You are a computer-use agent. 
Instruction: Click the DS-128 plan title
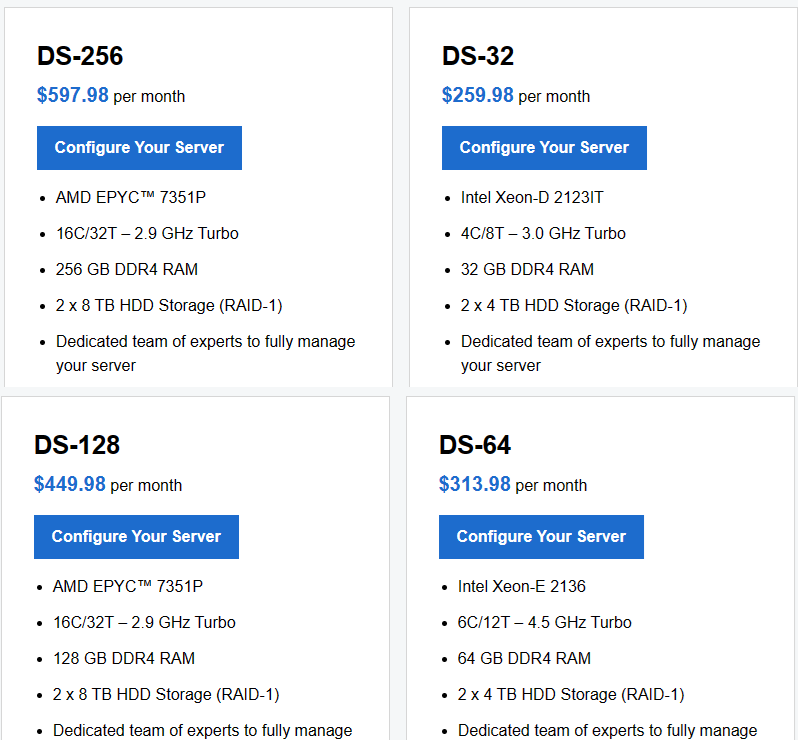tap(77, 445)
